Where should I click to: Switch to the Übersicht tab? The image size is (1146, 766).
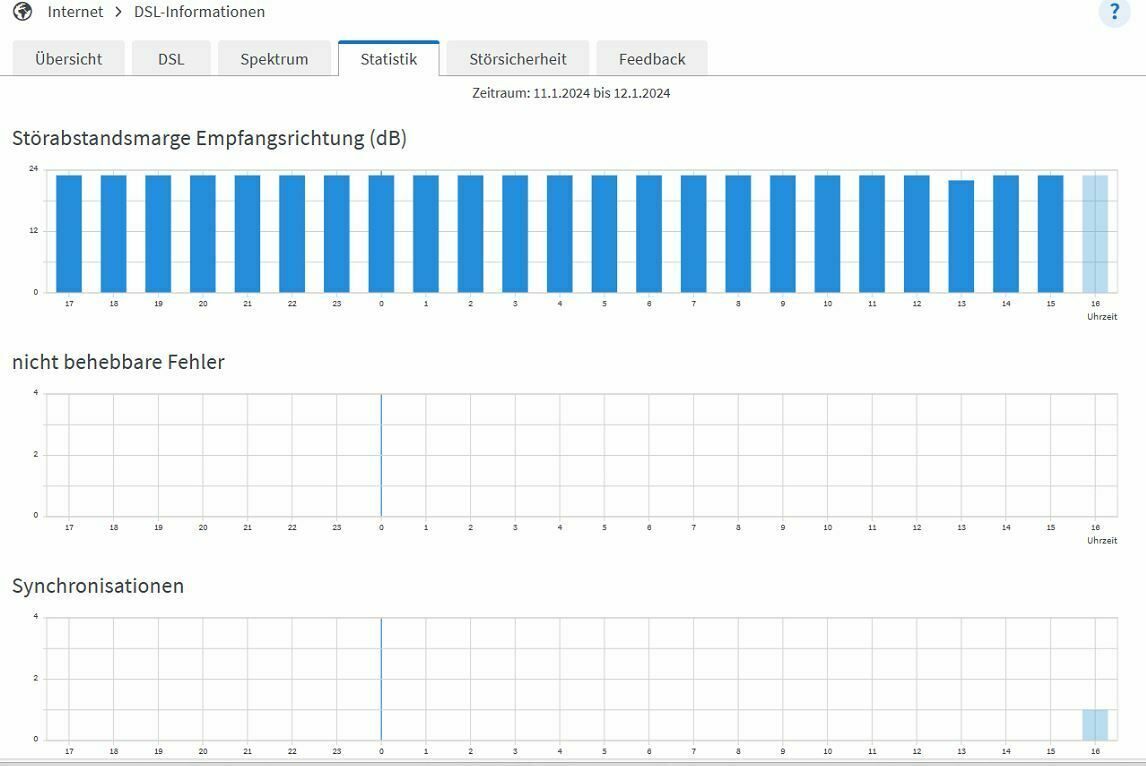69,58
